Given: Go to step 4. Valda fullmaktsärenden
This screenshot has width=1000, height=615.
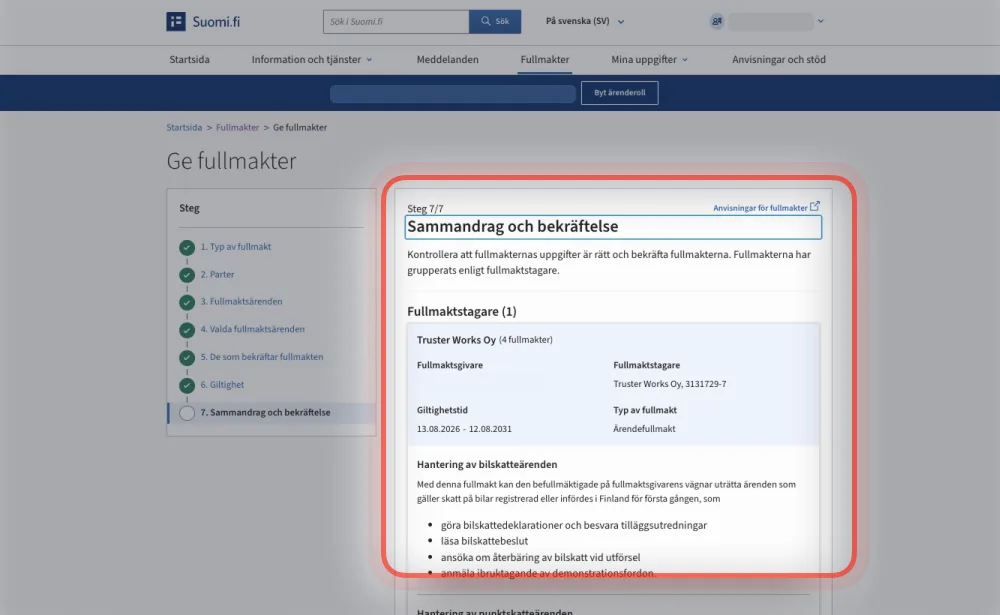Looking at the screenshot, I should click(253, 329).
